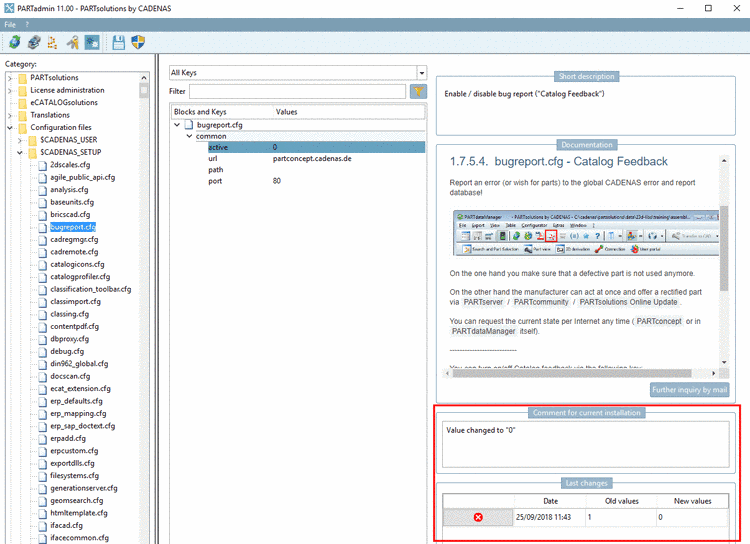Screen dimensions: 750x544
Task: Select the highlighted configuration gear toolbar icon
Action: (x=92, y=42)
